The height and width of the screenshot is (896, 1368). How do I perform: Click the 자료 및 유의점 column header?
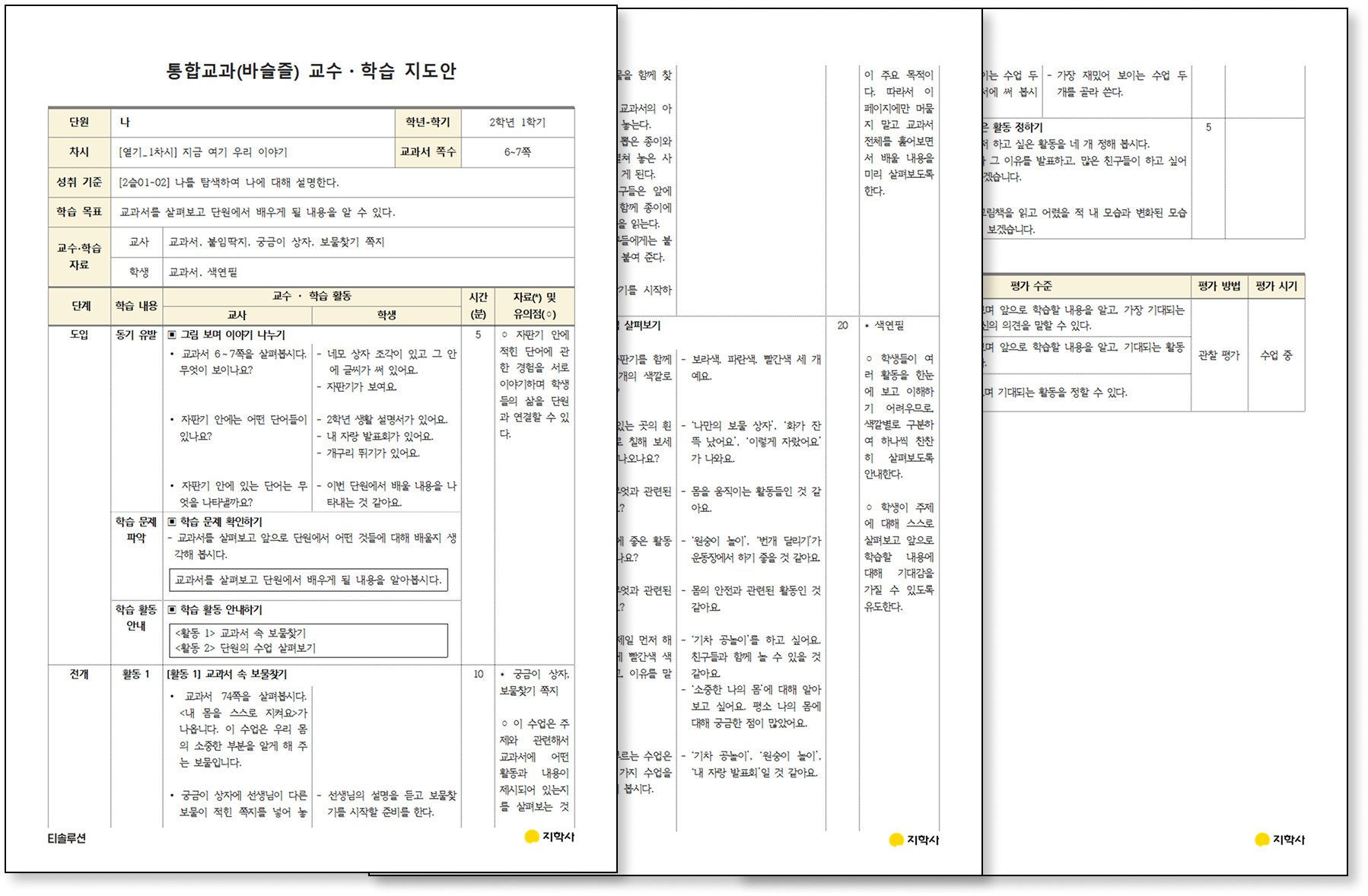[x=535, y=306]
